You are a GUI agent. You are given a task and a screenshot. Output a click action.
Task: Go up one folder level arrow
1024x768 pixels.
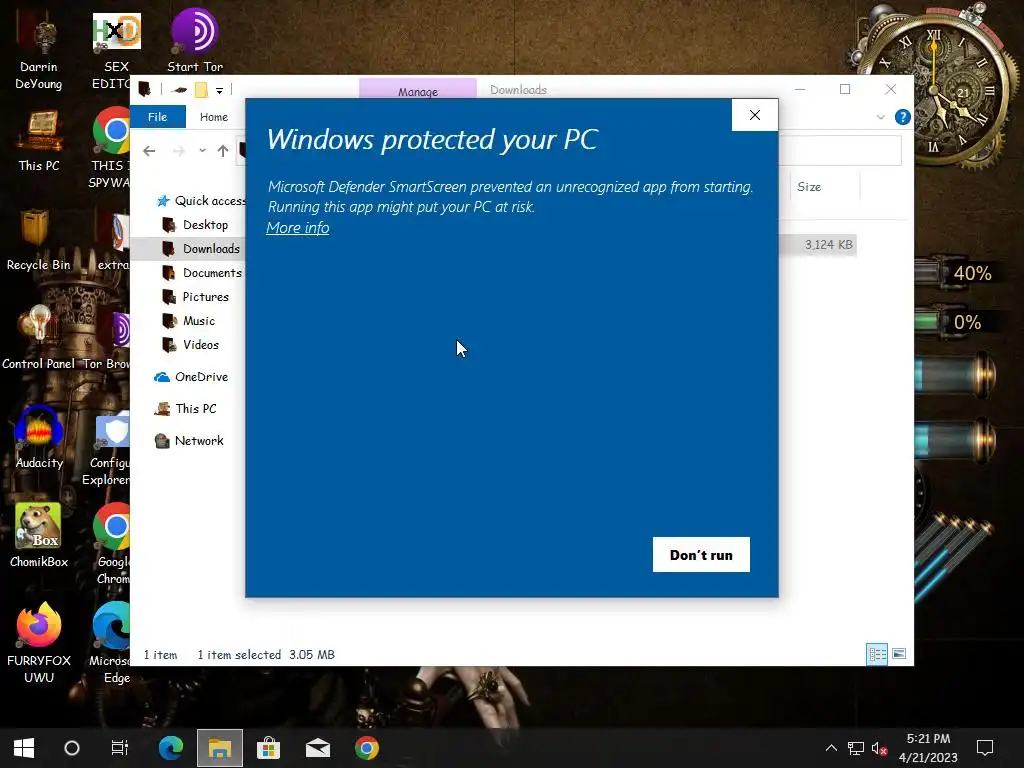click(x=223, y=151)
